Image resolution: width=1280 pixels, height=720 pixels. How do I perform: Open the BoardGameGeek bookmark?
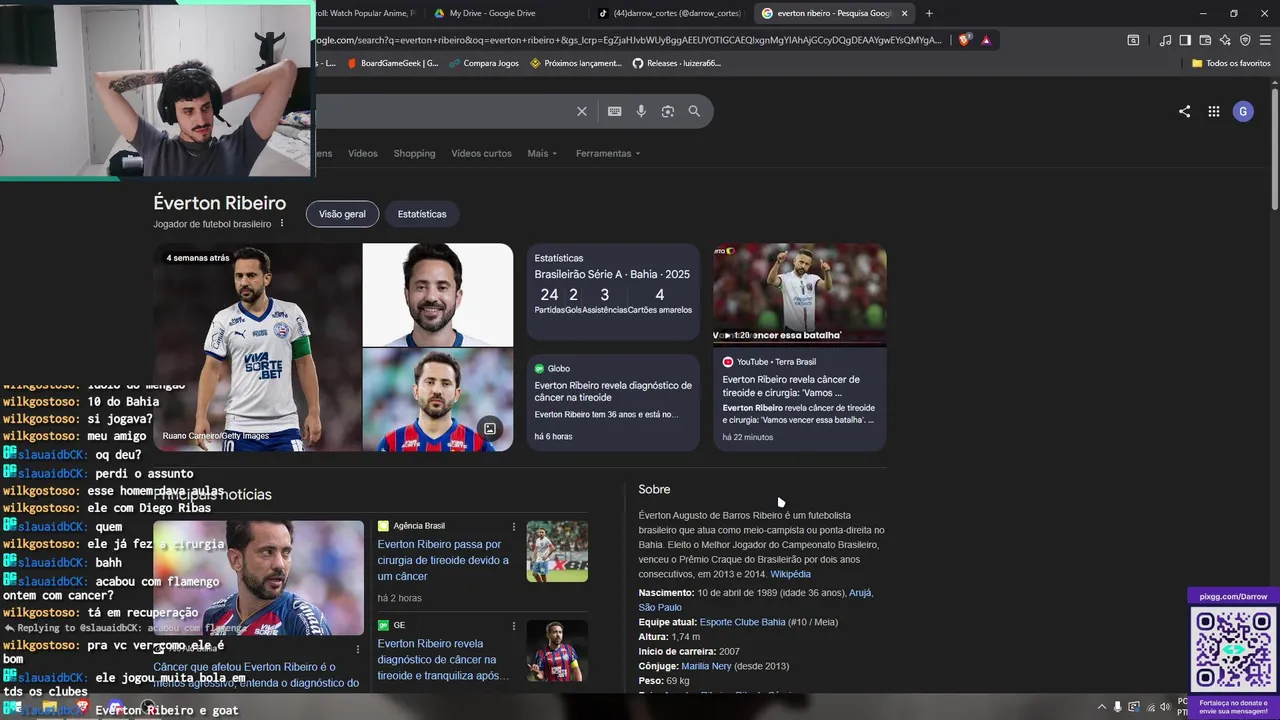(393, 63)
